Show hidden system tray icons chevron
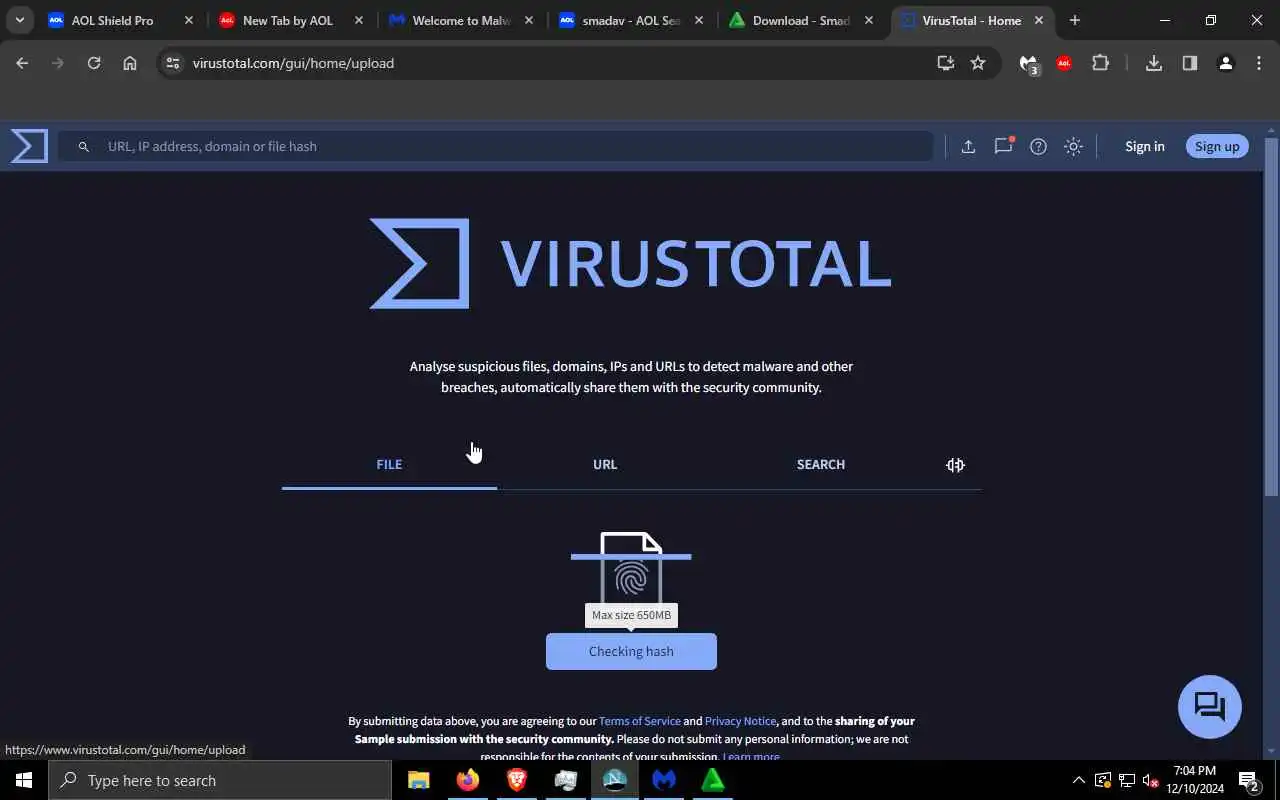 pos(1078,780)
